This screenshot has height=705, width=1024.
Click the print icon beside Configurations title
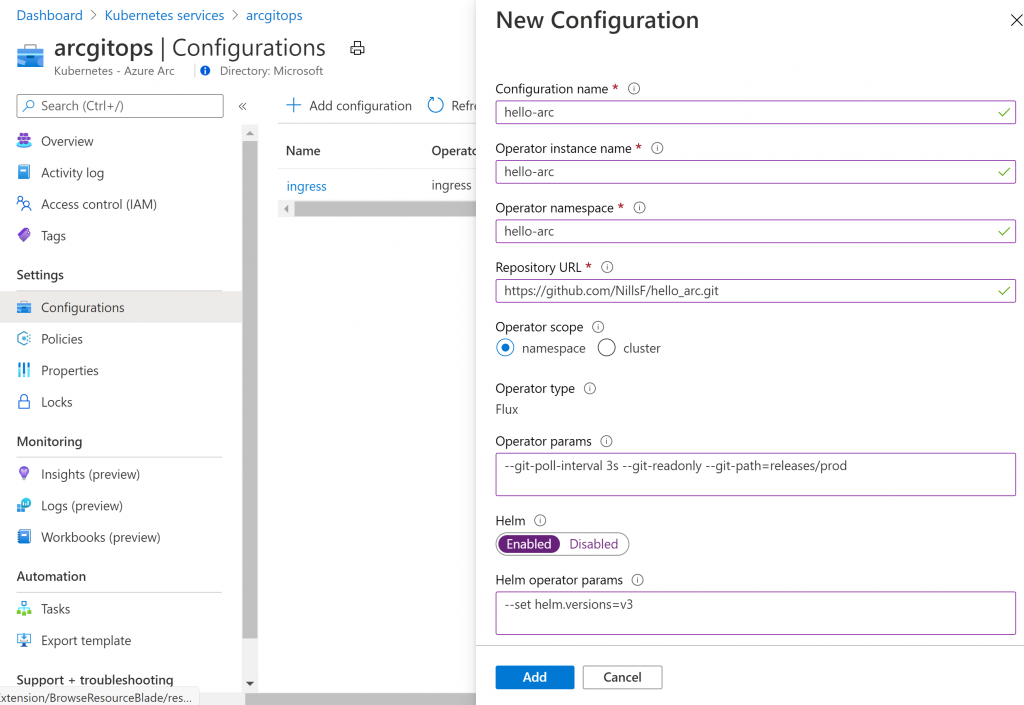[x=357, y=48]
